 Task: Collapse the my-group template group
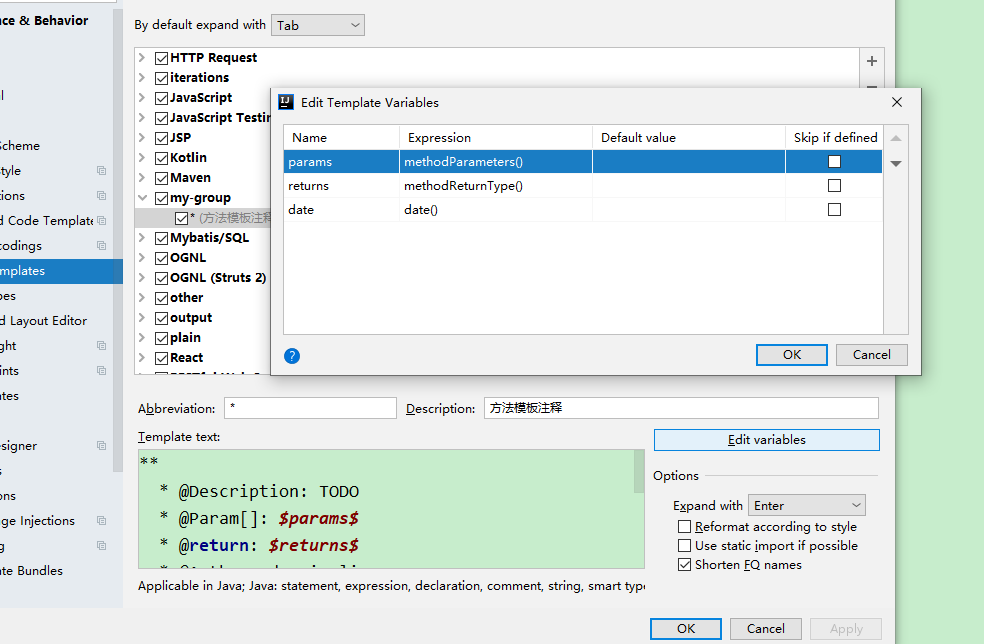(x=142, y=198)
